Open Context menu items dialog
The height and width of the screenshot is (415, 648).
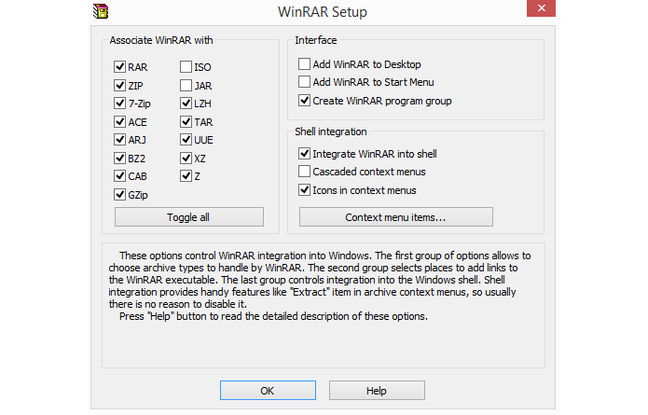click(x=395, y=217)
